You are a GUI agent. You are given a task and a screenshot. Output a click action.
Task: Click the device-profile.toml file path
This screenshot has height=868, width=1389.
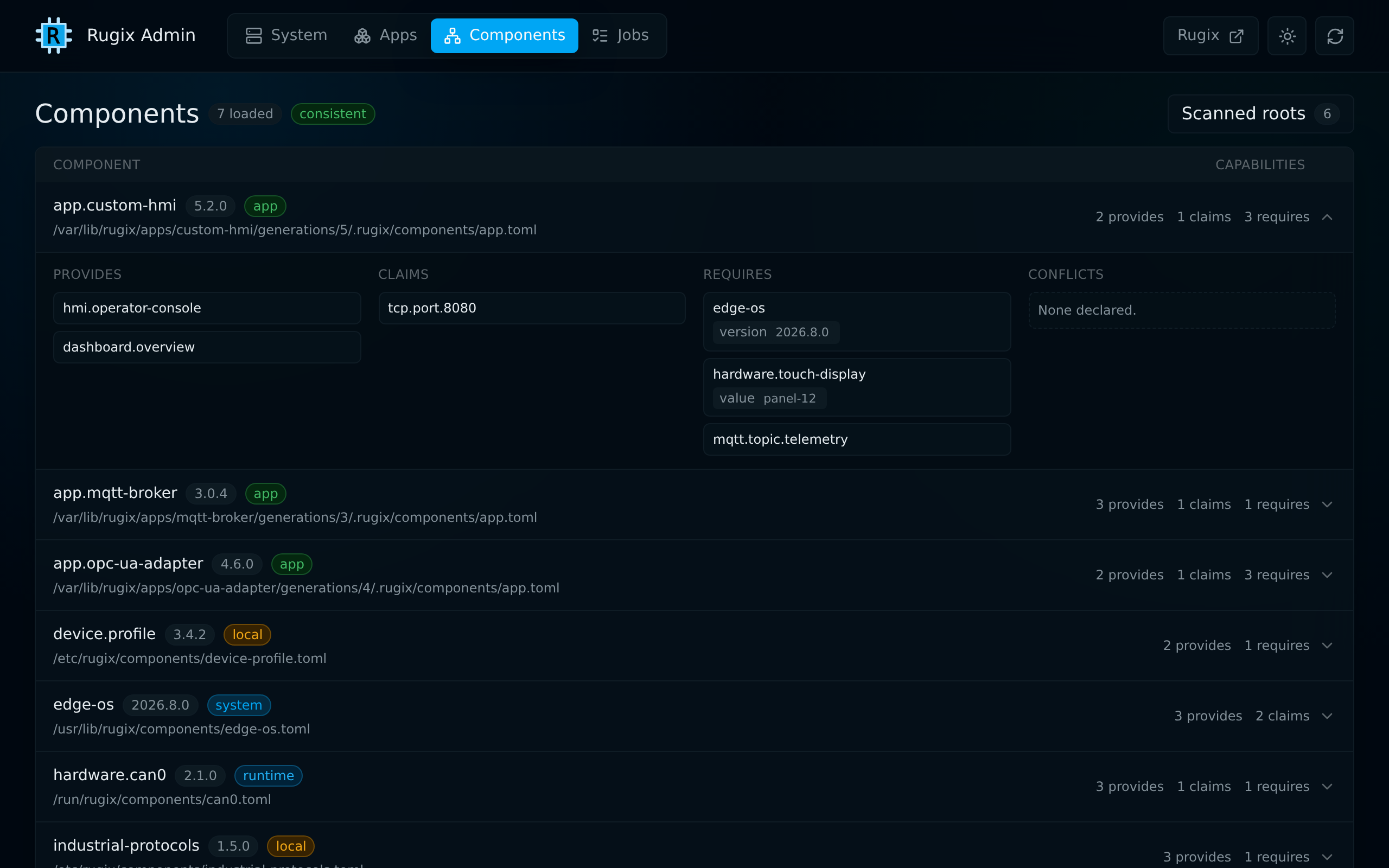pyautogui.click(x=190, y=659)
